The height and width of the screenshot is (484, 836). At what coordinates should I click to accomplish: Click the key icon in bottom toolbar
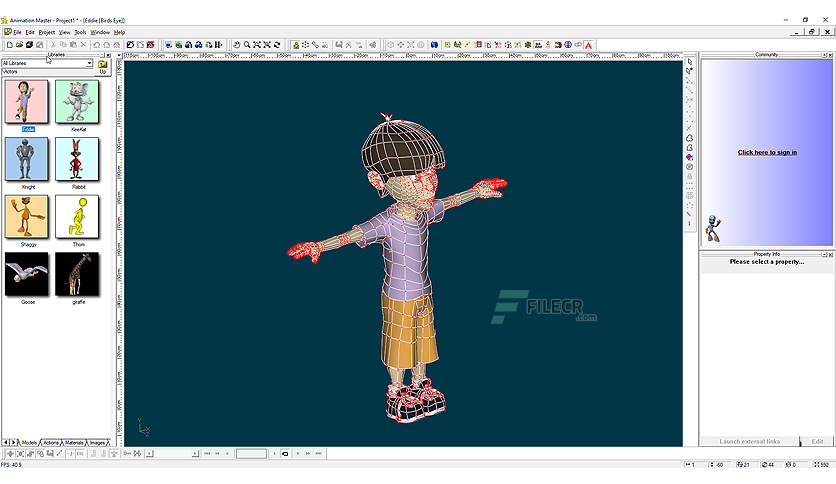coord(127,454)
